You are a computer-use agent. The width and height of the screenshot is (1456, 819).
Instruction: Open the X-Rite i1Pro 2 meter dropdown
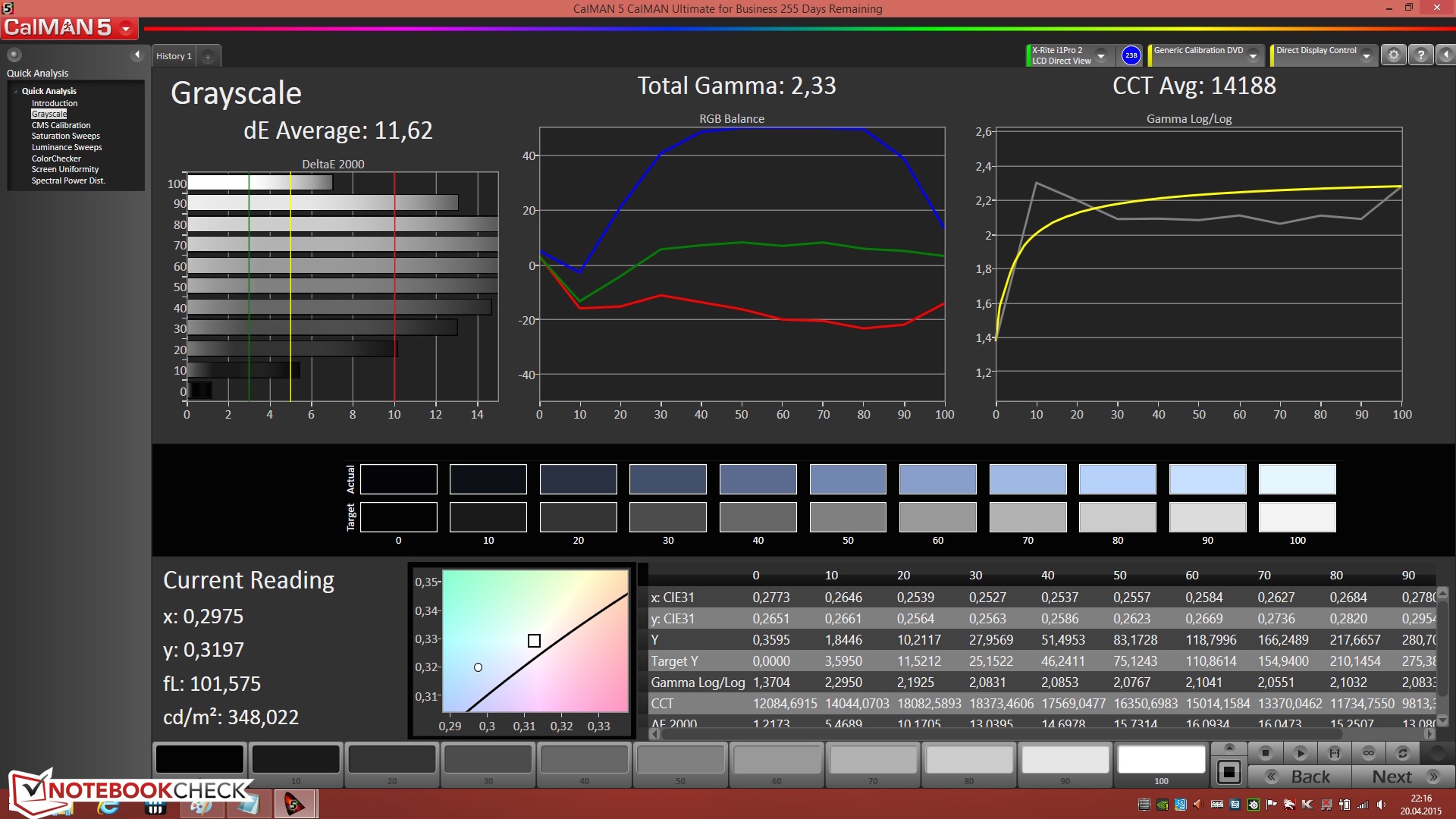click(1101, 56)
